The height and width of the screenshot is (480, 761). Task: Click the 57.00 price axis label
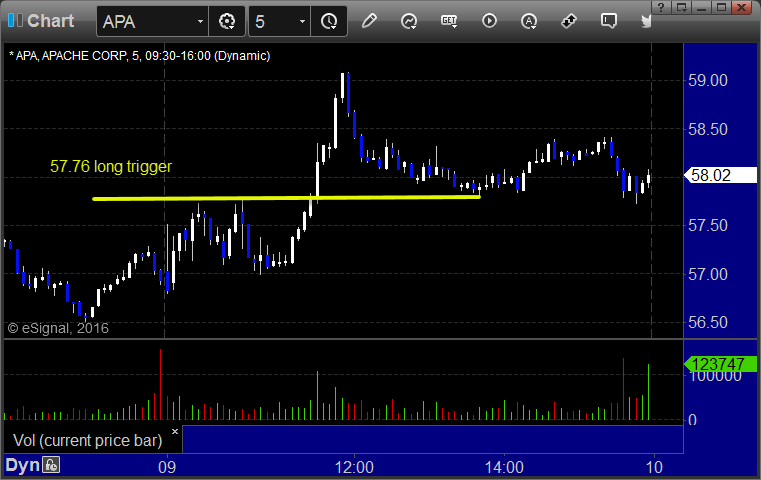pyautogui.click(x=708, y=274)
